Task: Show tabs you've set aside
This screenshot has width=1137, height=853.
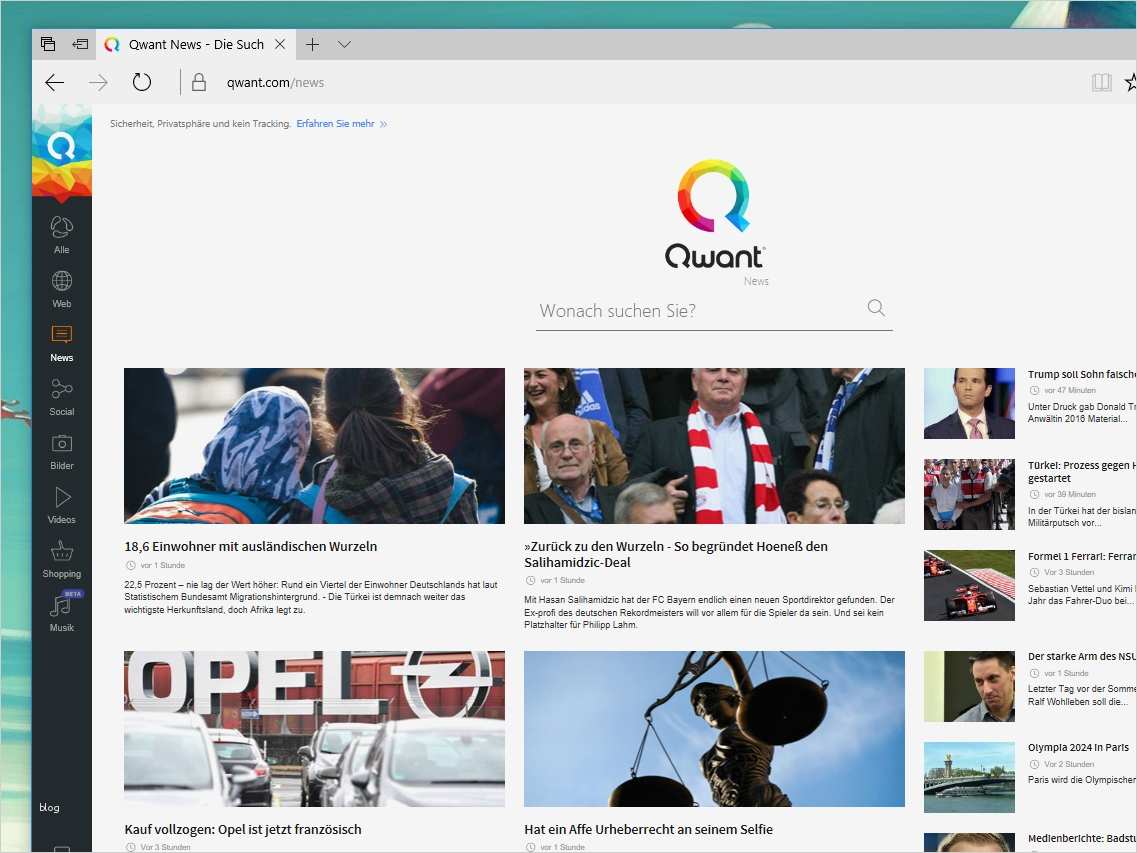Action: click(x=48, y=44)
